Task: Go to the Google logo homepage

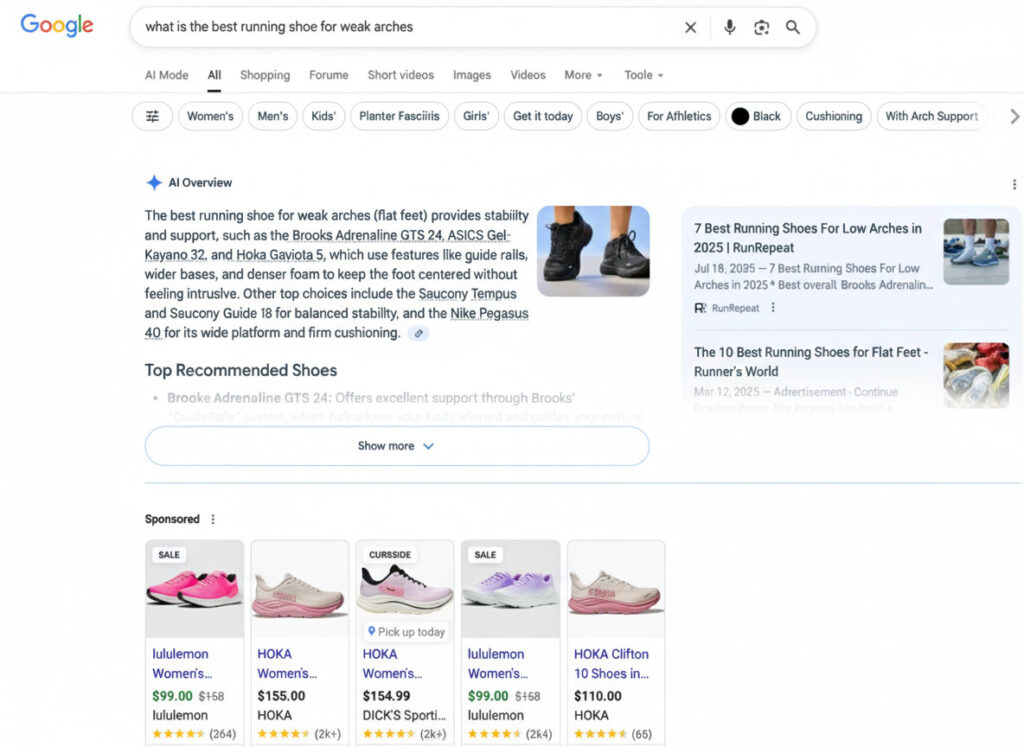Action: [57, 26]
